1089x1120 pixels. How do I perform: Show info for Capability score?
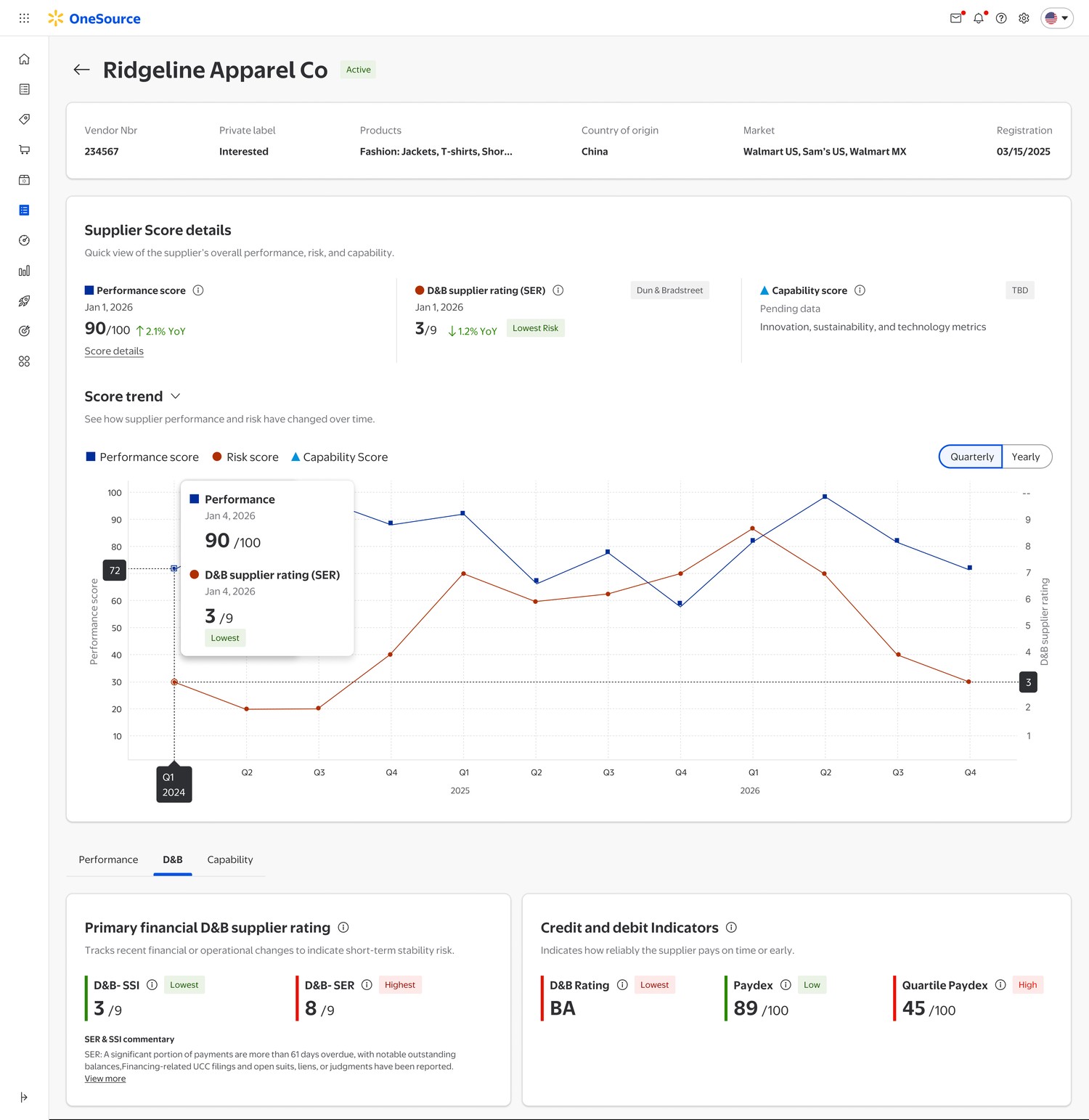(x=860, y=290)
